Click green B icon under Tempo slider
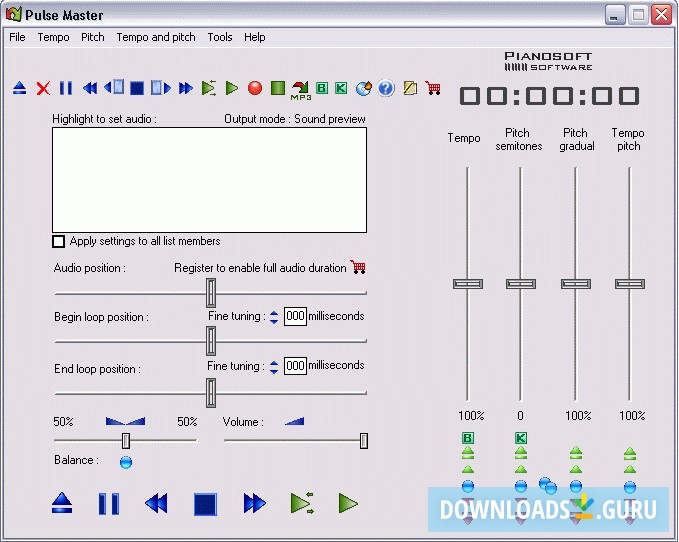Image resolution: width=679 pixels, height=542 pixels. (x=468, y=438)
